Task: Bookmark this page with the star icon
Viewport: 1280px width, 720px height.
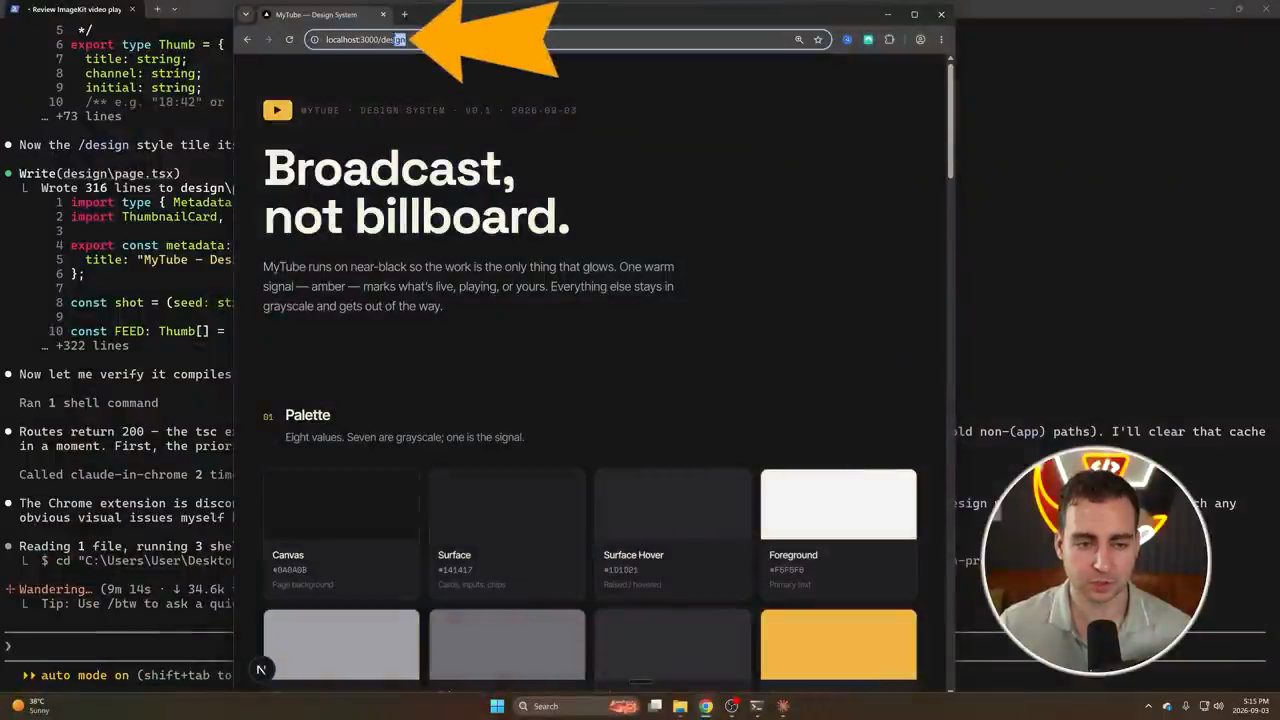Action: pyautogui.click(x=818, y=40)
